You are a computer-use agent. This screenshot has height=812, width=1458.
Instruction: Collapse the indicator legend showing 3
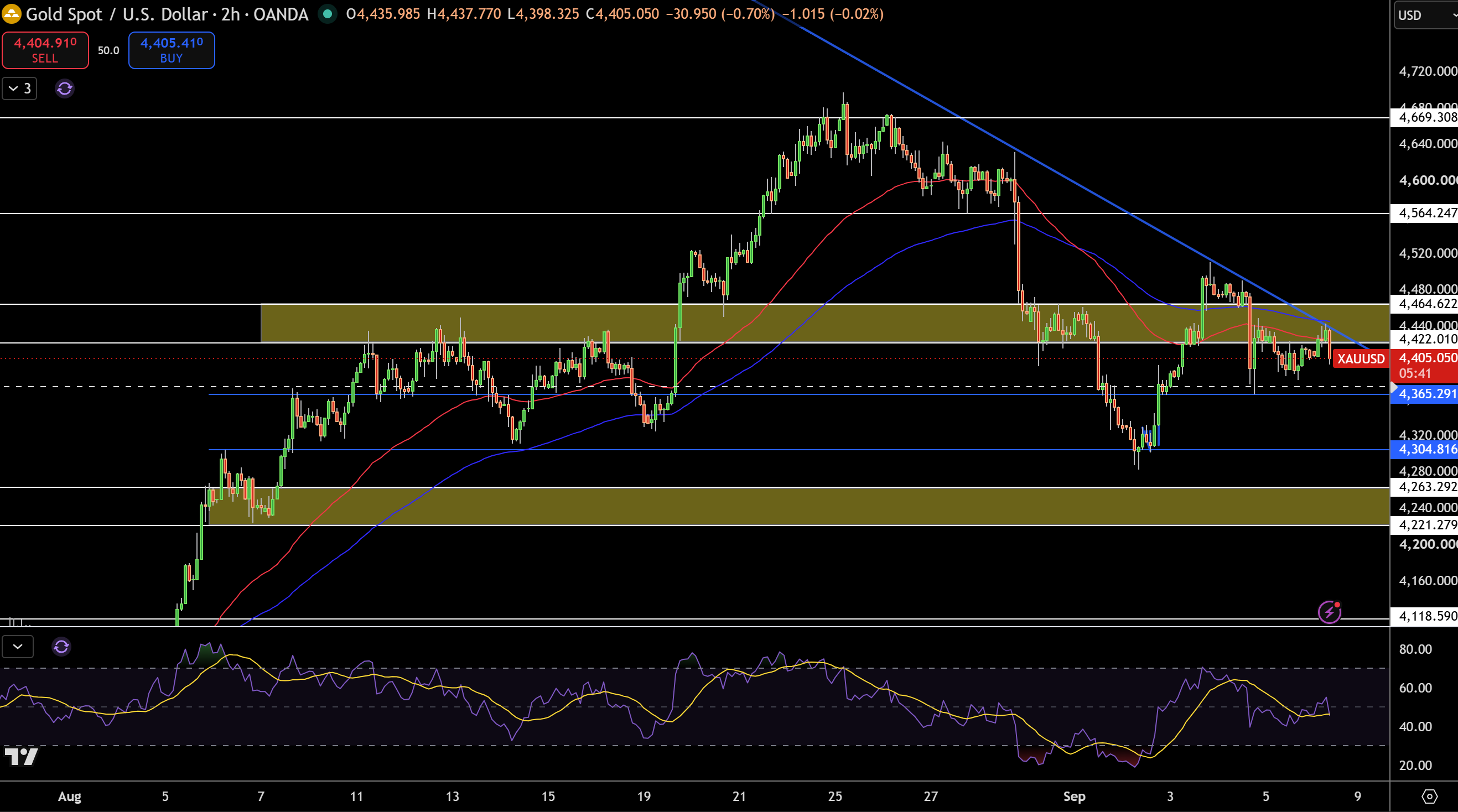(19, 89)
